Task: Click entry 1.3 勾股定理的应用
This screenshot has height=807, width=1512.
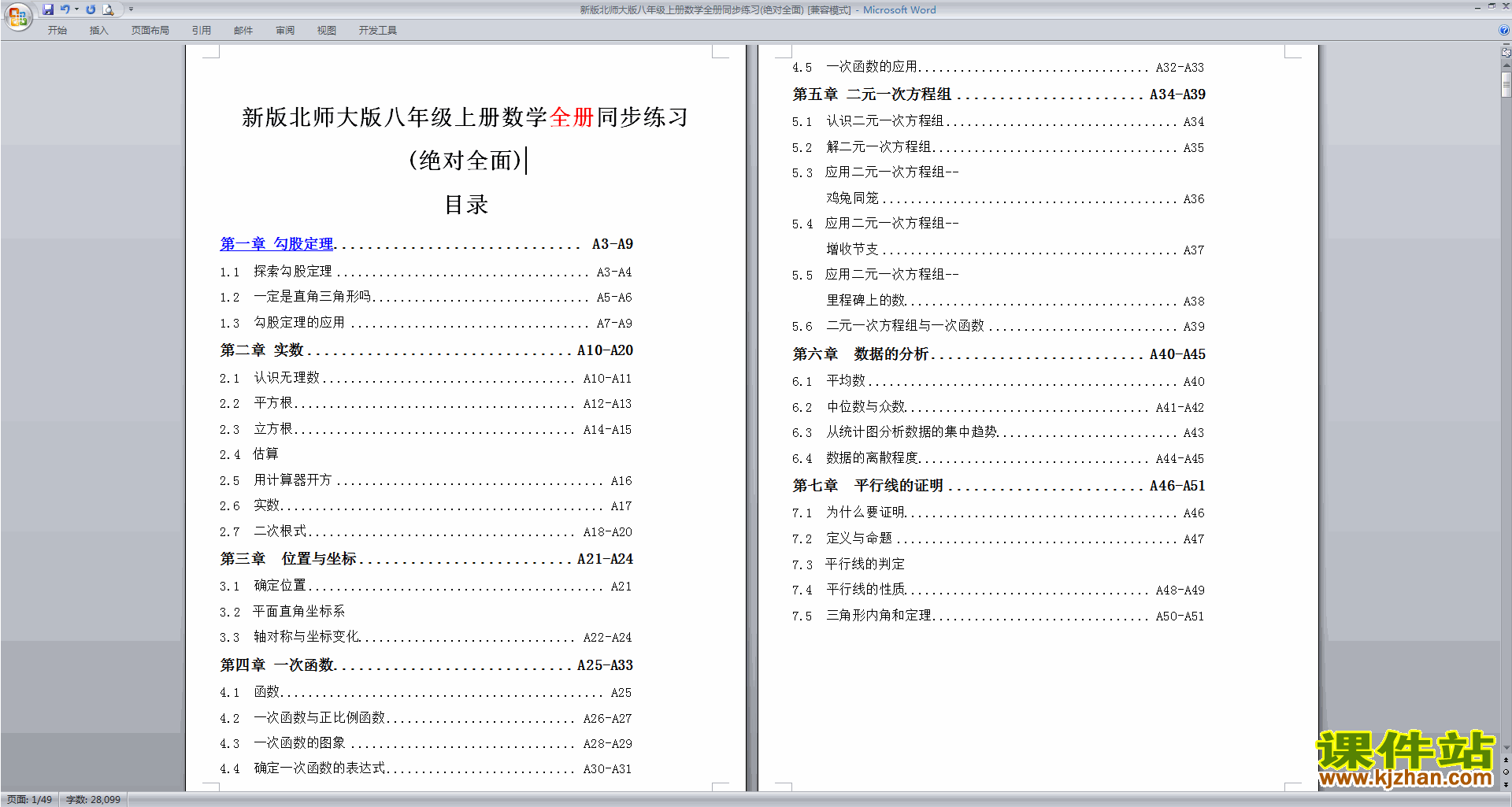Action: coord(426,323)
